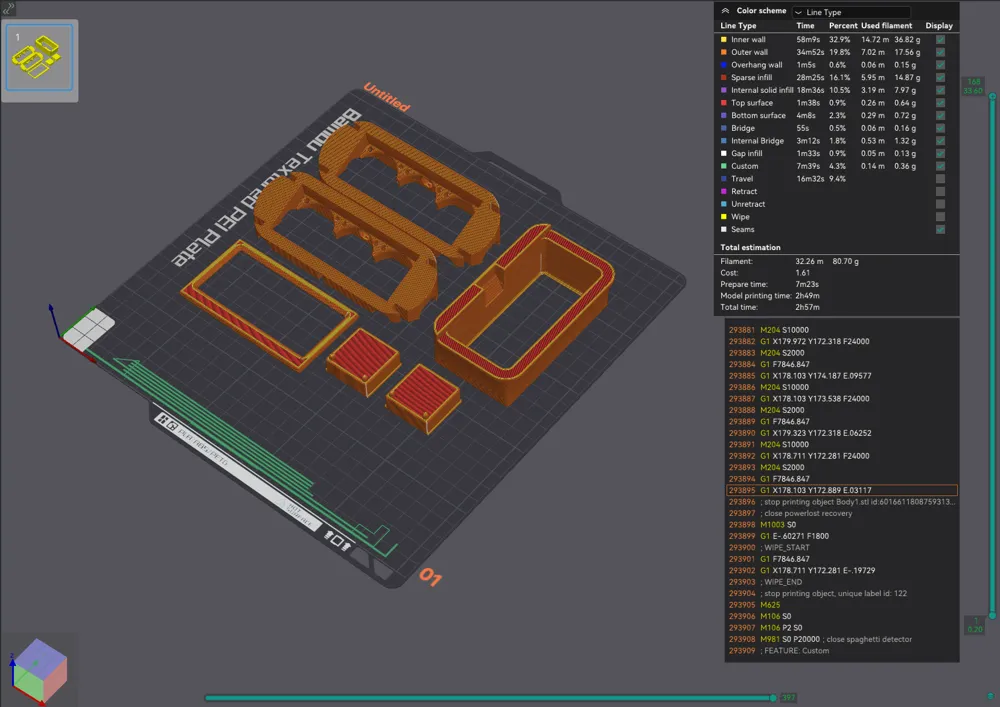Enable the Retract display checkbox
The width and height of the screenshot is (1000, 707).
tap(938, 191)
